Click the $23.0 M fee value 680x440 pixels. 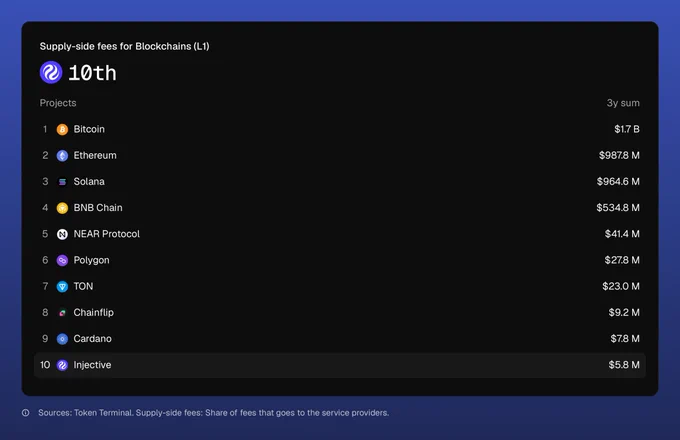[621, 286]
